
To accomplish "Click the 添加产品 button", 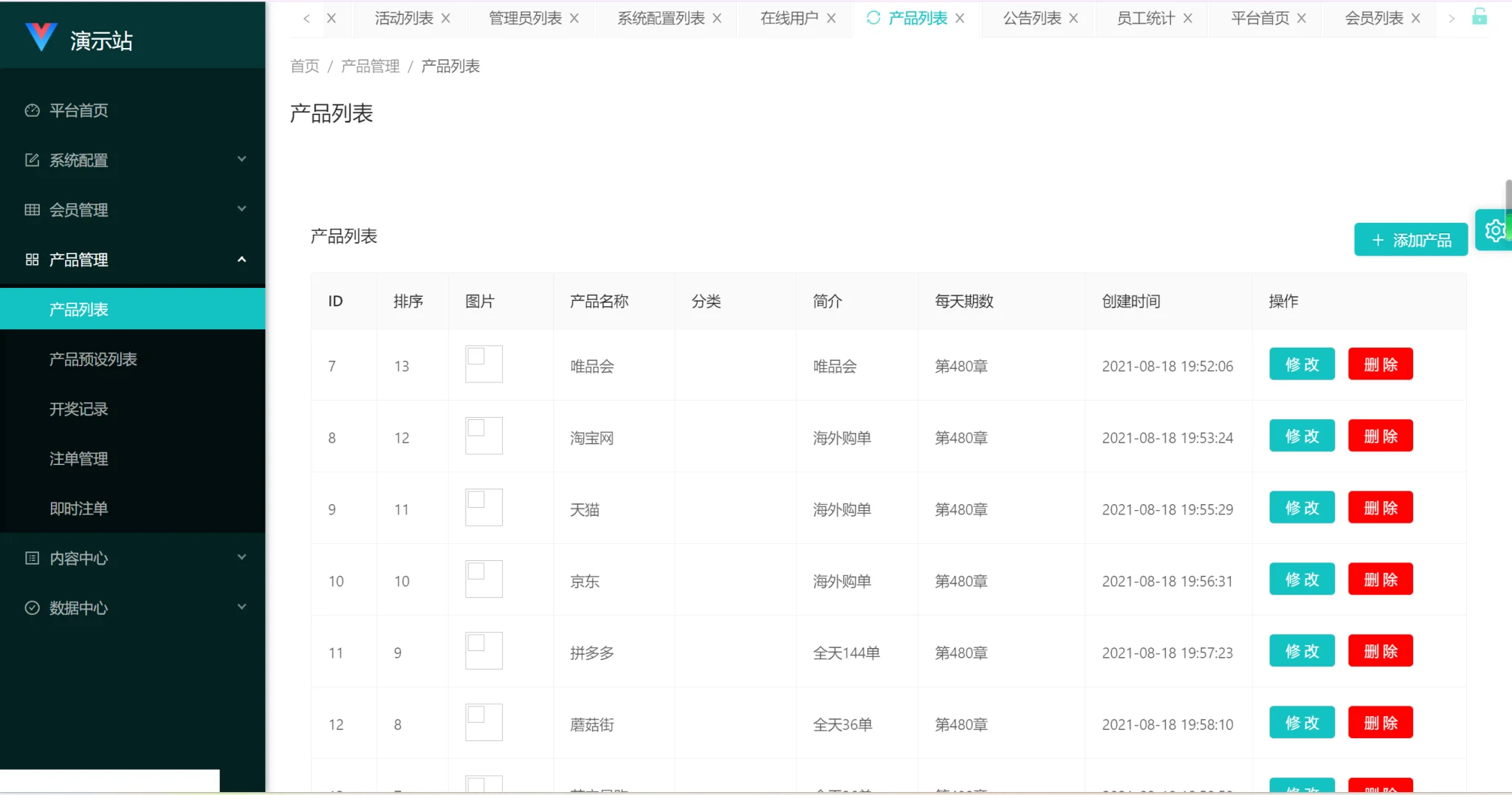I will 1409,239.
